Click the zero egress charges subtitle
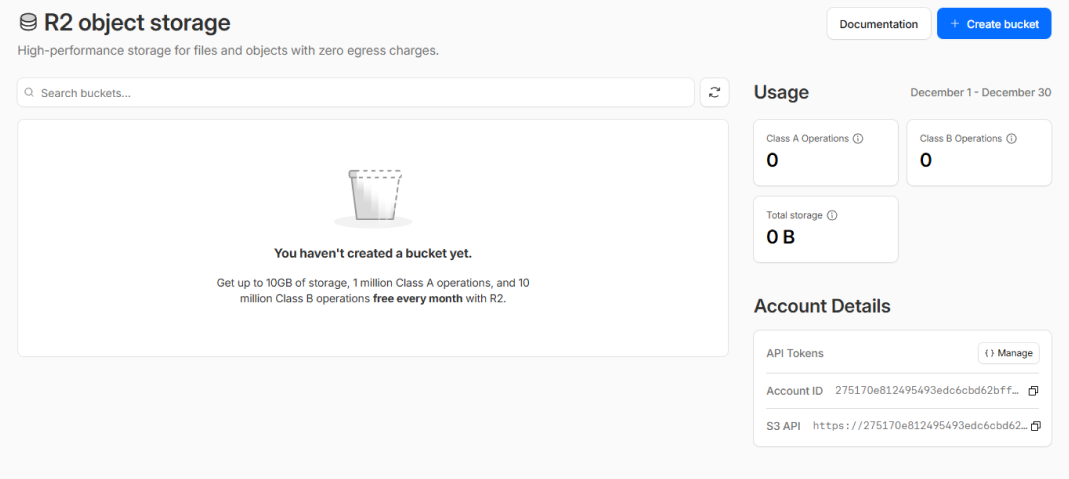 tap(228, 51)
